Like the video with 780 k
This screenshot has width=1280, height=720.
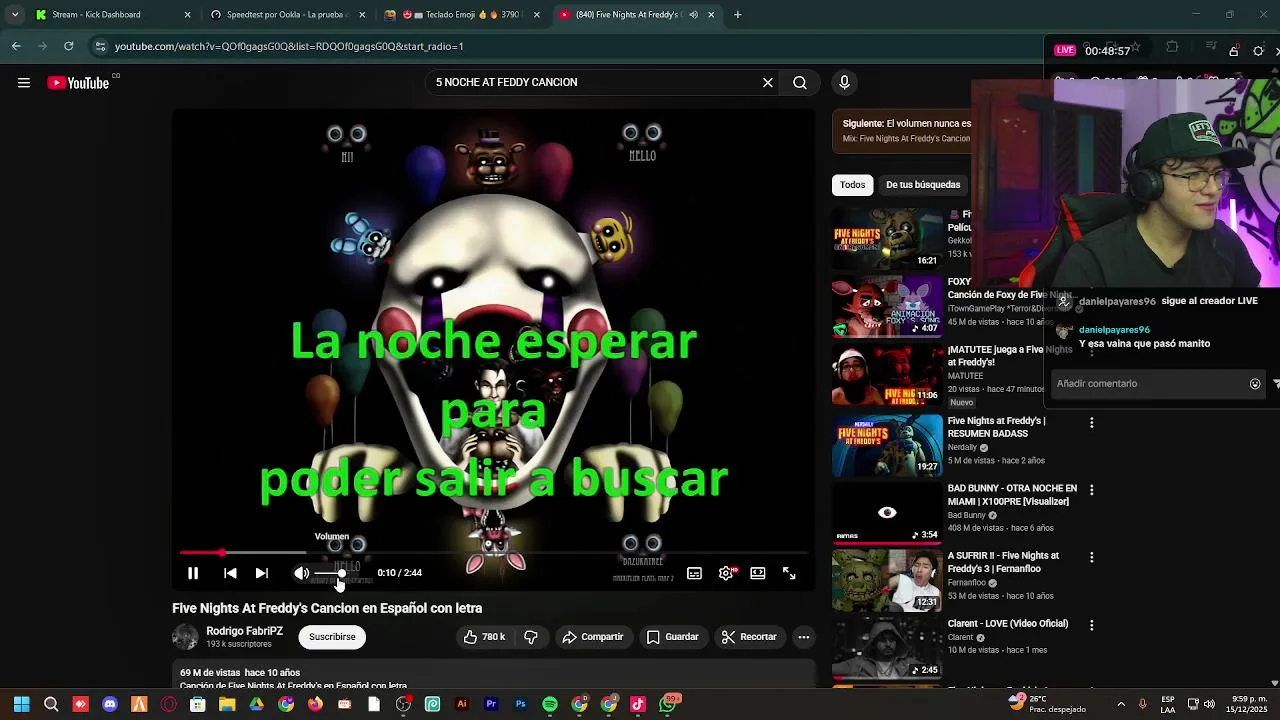tap(484, 637)
